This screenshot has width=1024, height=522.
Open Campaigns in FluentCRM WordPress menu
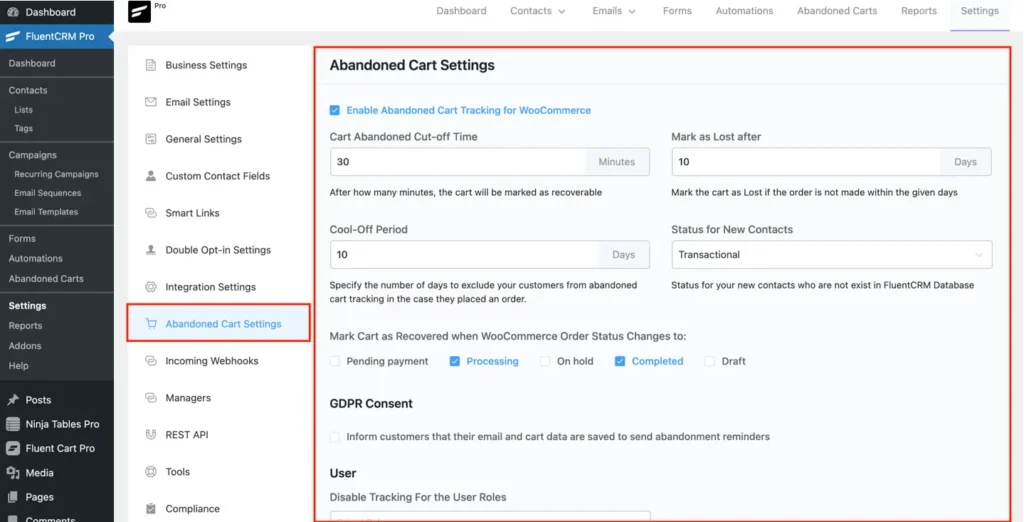(33, 155)
